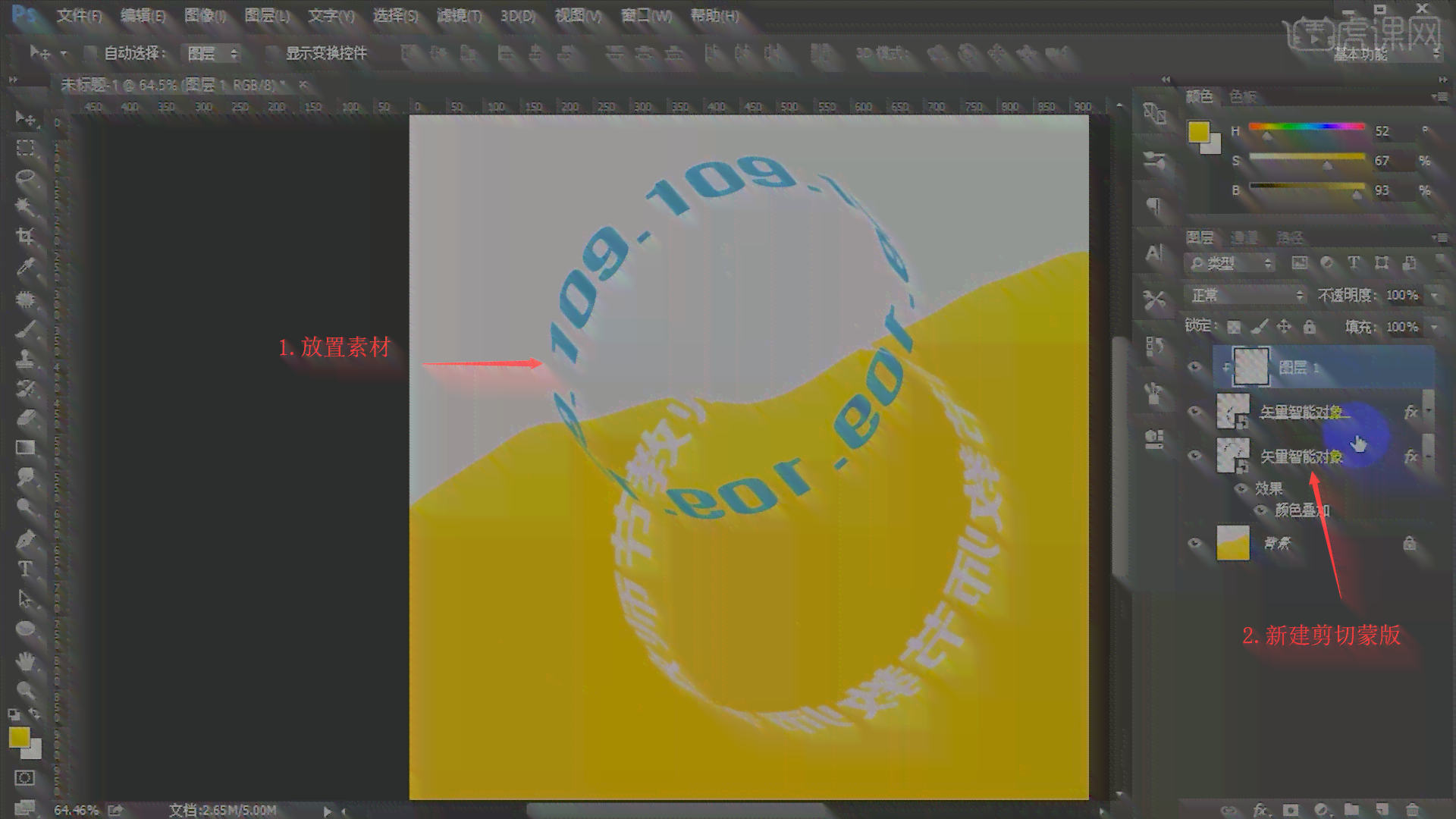This screenshot has height=819, width=1456.
Task: Select the Rectangular Marquee tool
Action: click(25, 148)
